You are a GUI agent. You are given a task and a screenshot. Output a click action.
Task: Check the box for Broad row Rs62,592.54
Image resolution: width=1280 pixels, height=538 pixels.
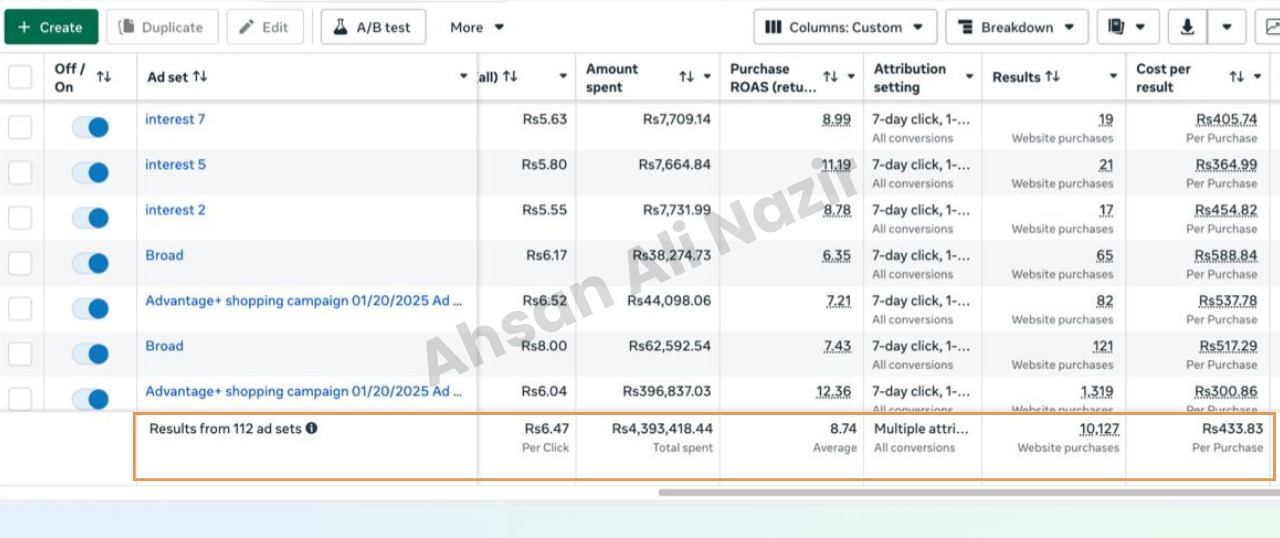[x=20, y=353]
